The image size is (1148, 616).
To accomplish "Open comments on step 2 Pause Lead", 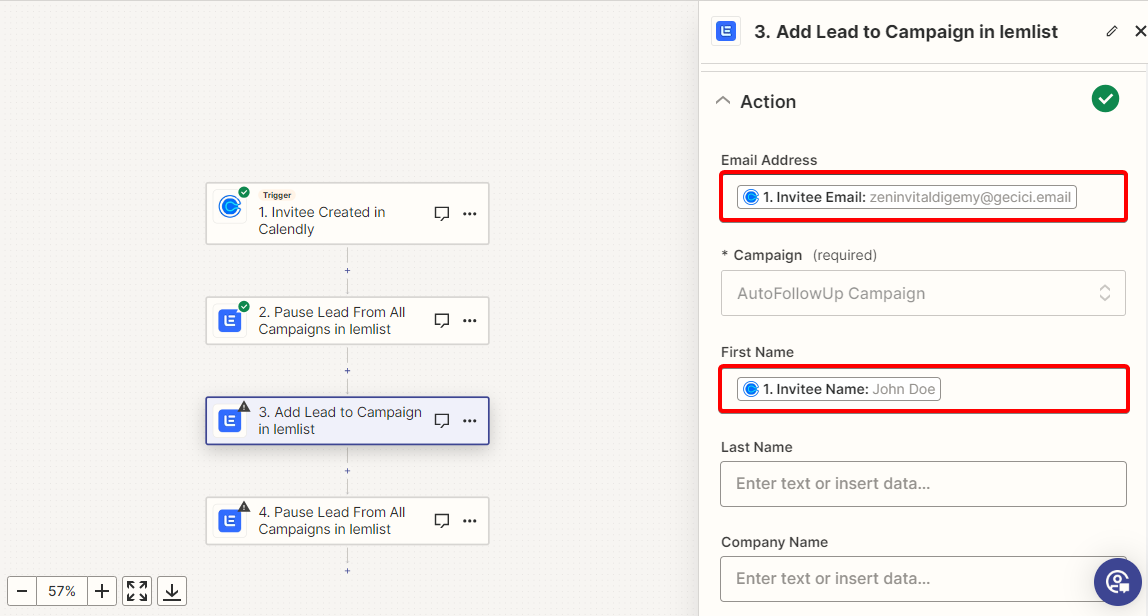I will [441, 321].
